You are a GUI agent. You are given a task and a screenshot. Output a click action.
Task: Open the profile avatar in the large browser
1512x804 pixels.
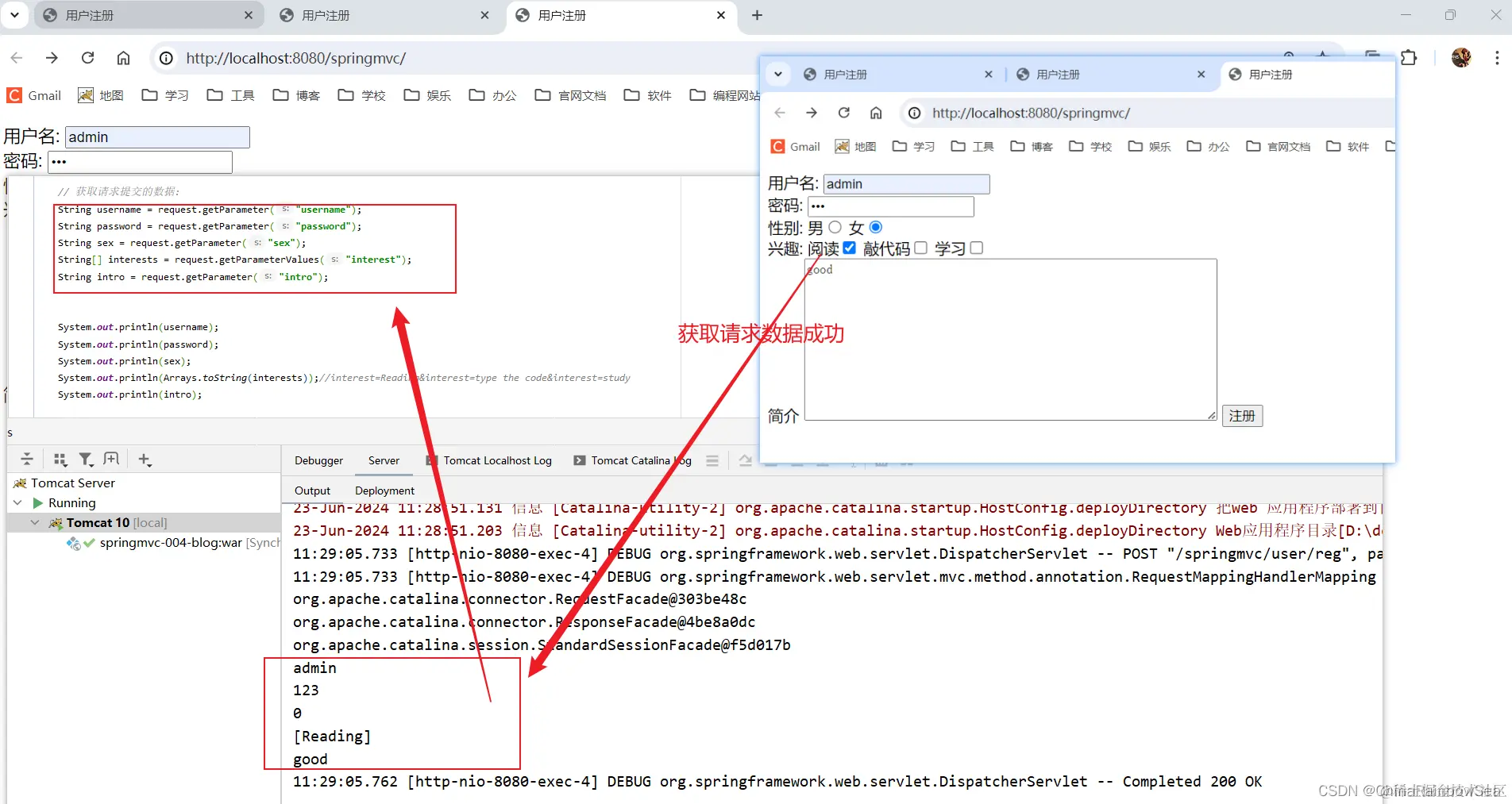click(1461, 57)
